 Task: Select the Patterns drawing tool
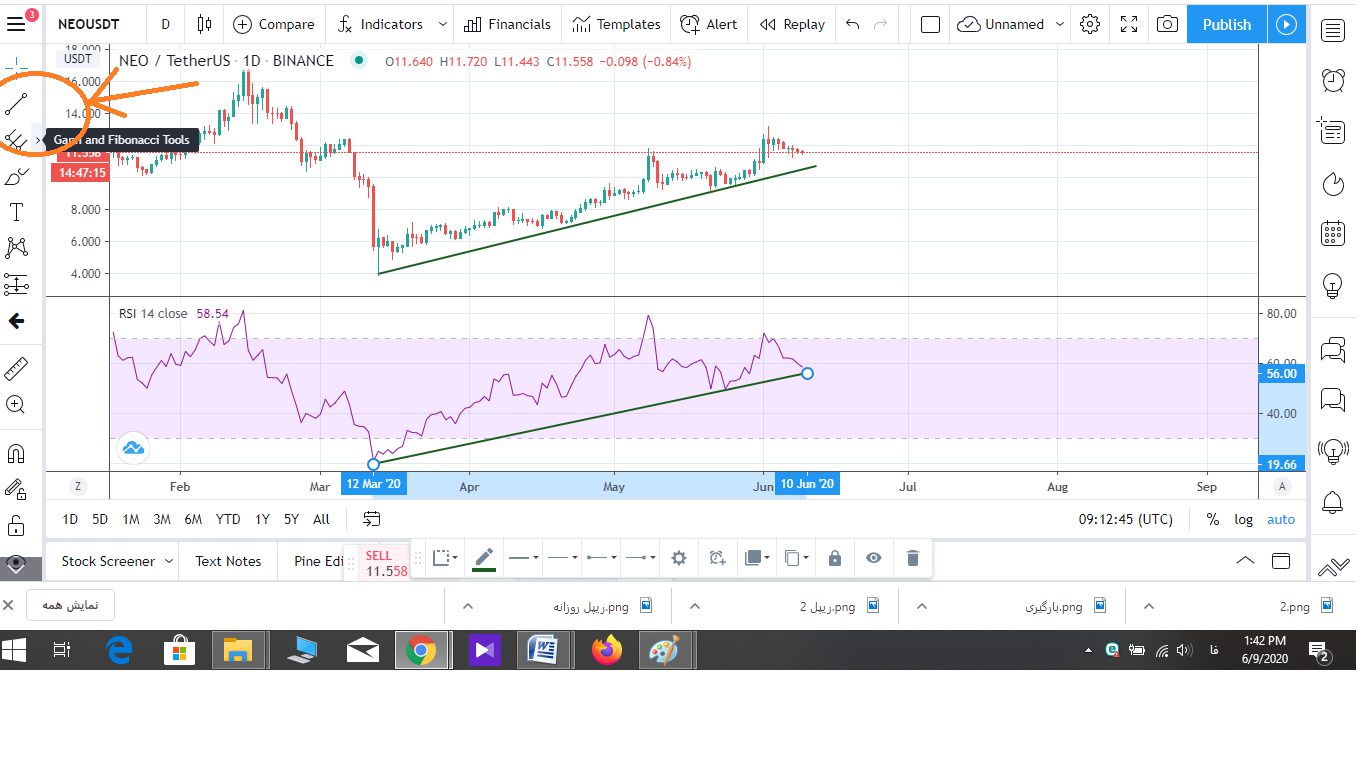(x=16, y=248)
